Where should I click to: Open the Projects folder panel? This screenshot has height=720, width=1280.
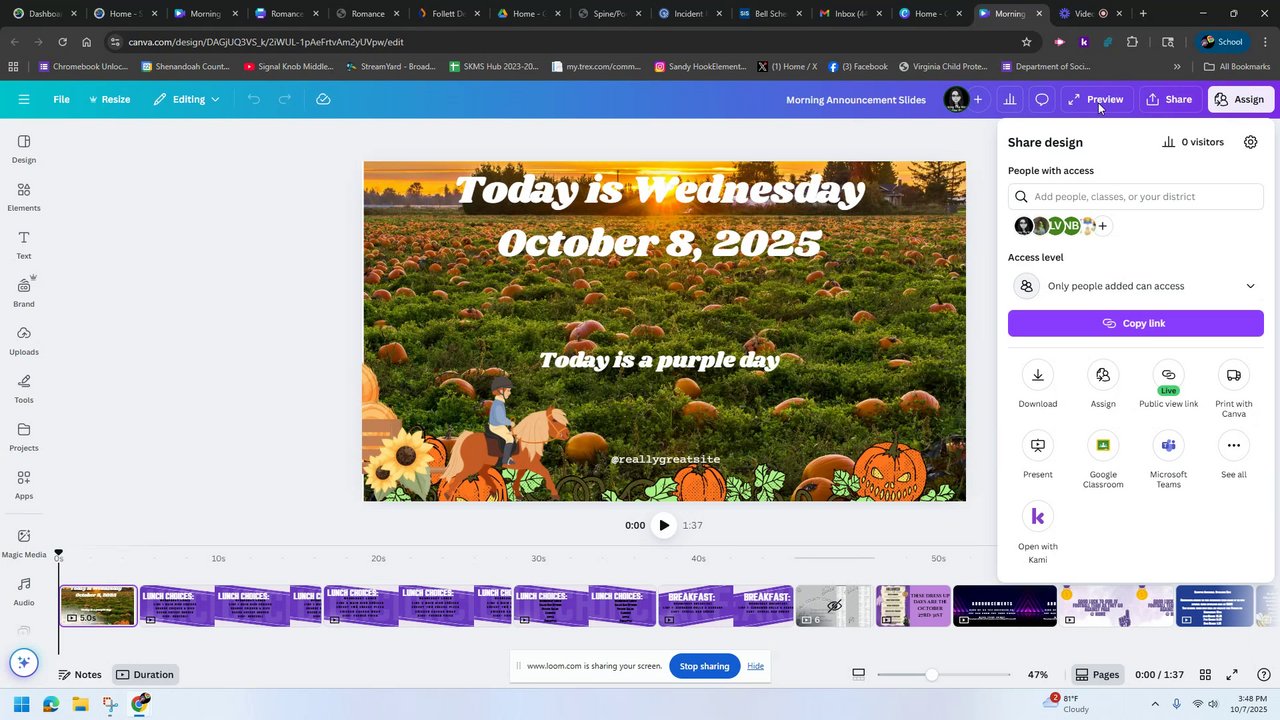pos(24,436)
